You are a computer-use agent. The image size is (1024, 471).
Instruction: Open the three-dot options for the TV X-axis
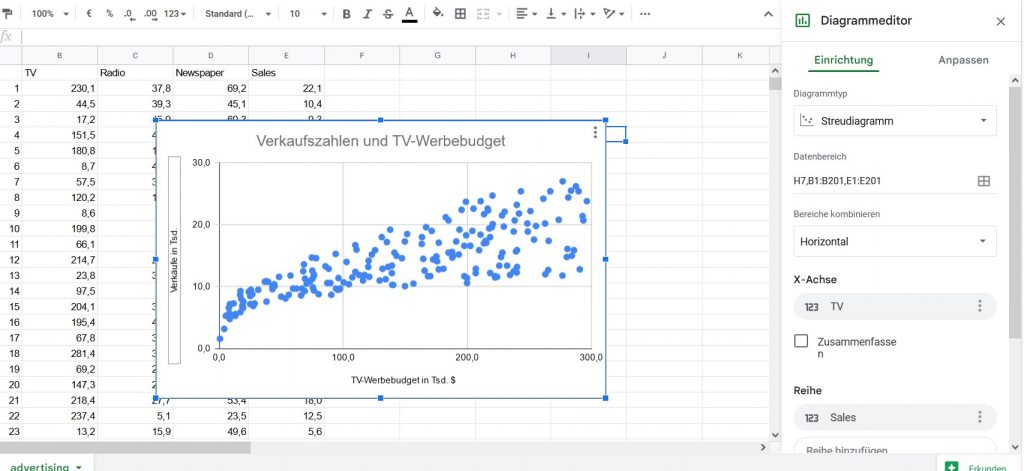coord(980,306)
